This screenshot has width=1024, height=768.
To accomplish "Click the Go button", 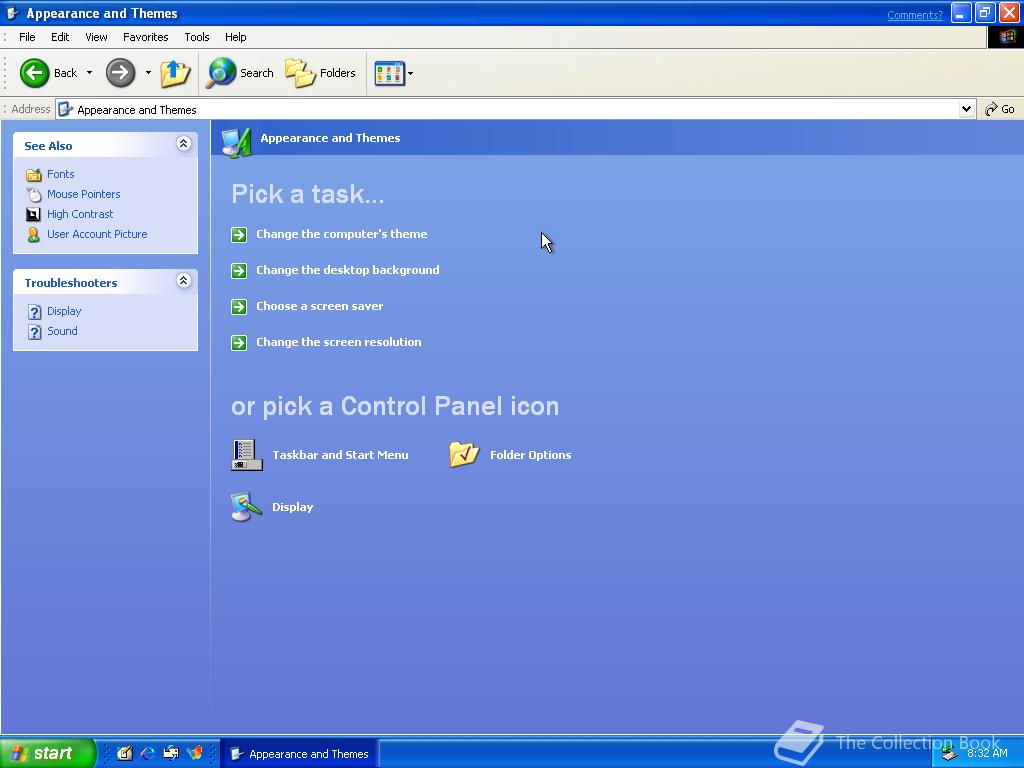I will pos(1000,109).
